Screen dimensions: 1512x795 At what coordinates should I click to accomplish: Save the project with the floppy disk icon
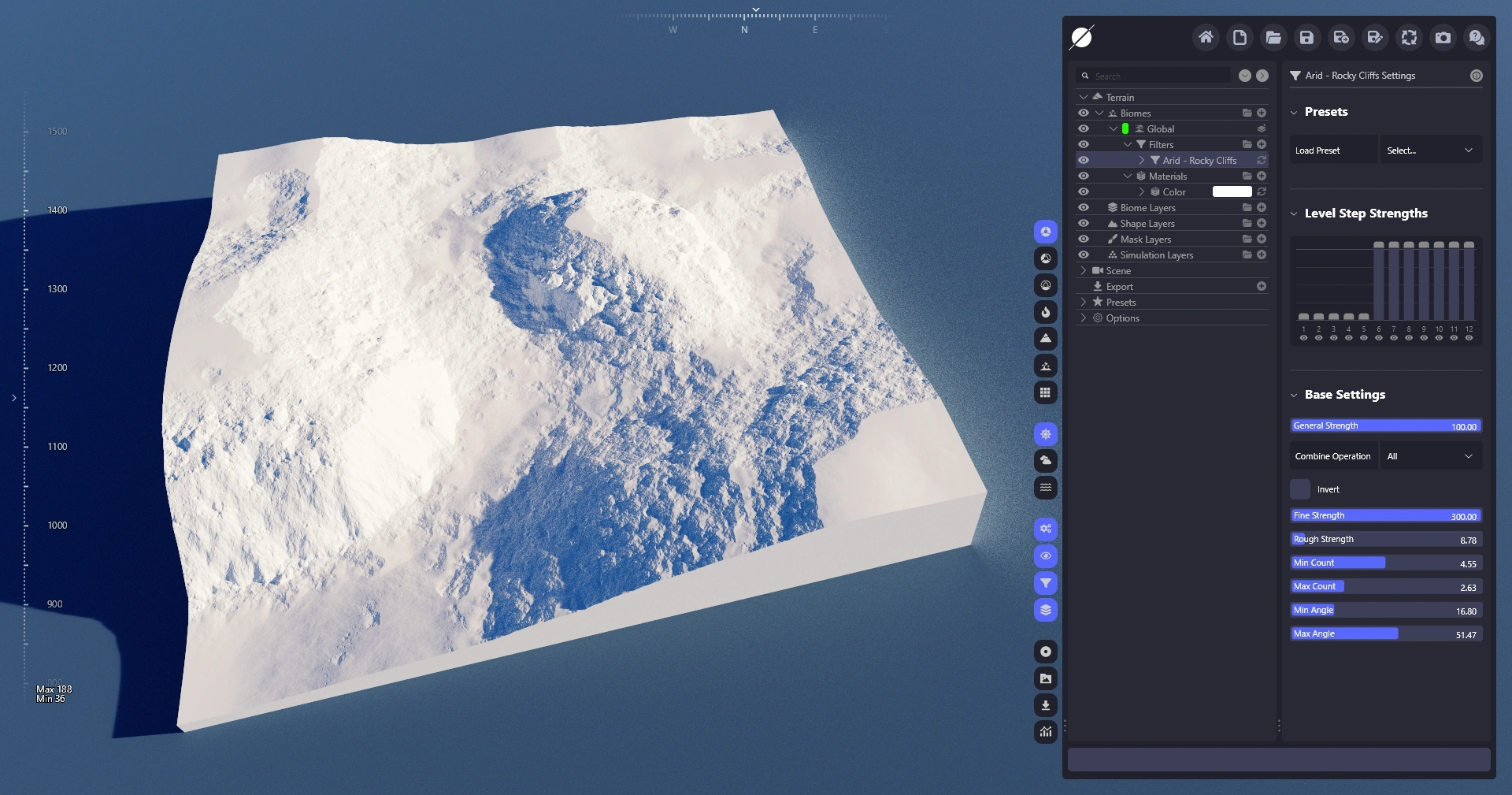(1307, 37)
